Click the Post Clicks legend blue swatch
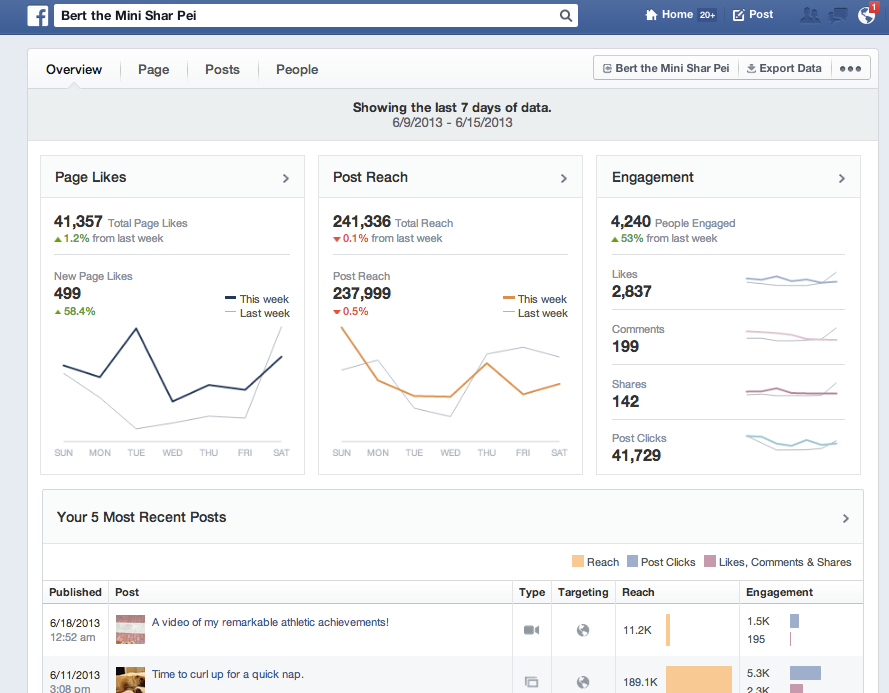 point(632,561)
